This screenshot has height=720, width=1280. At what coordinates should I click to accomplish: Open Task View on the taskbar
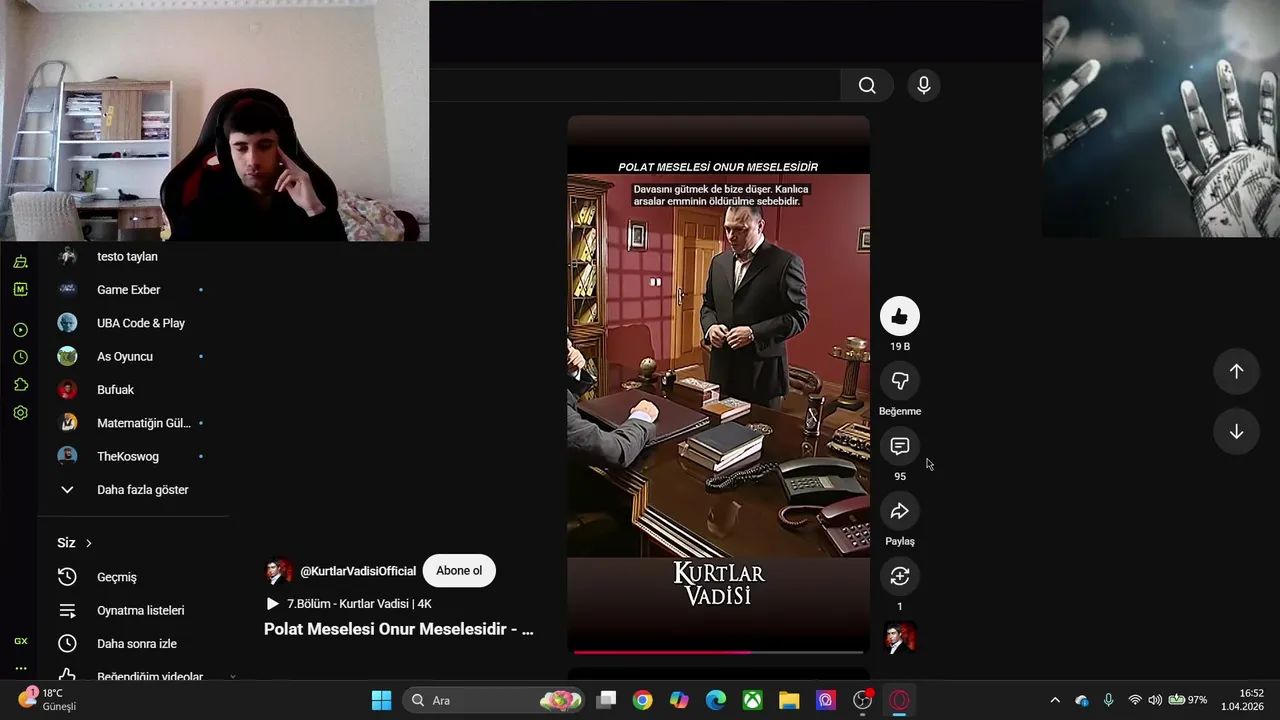click(x=606, y=700)
